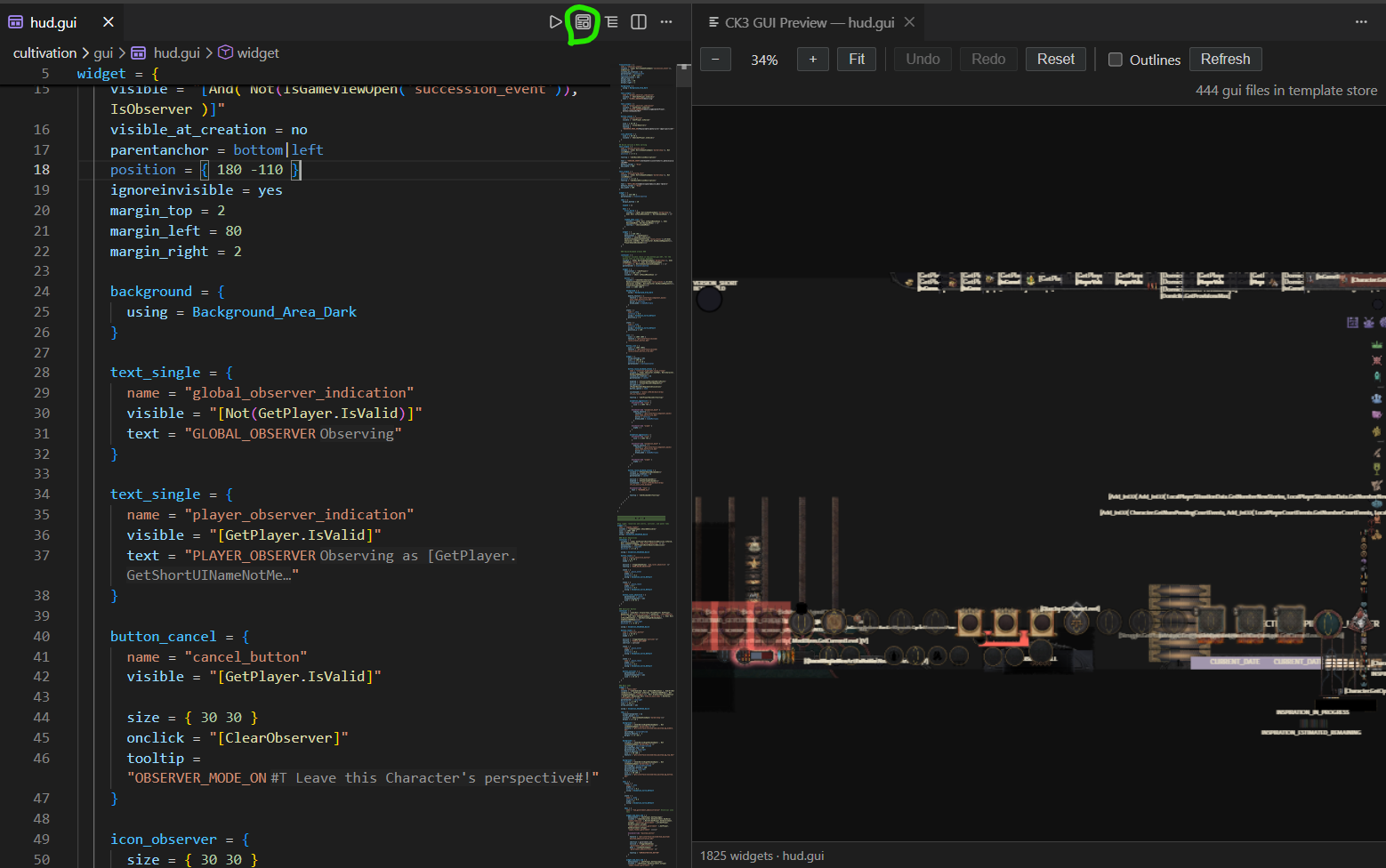Run the file with the play icon
Viewport: 1386px width, 868px height.
tap(555, 22)
